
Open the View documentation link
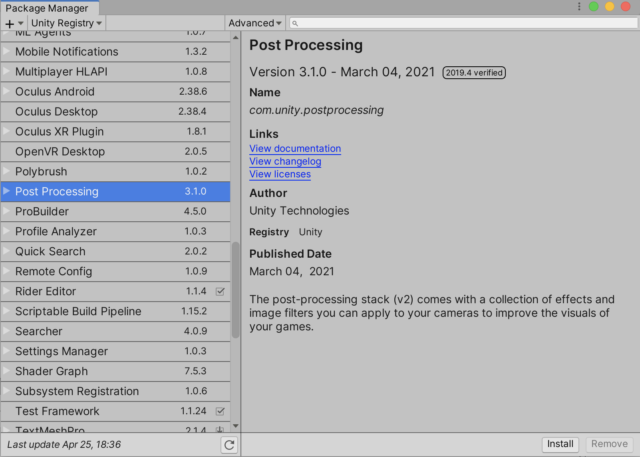click(x=295, y=149)
